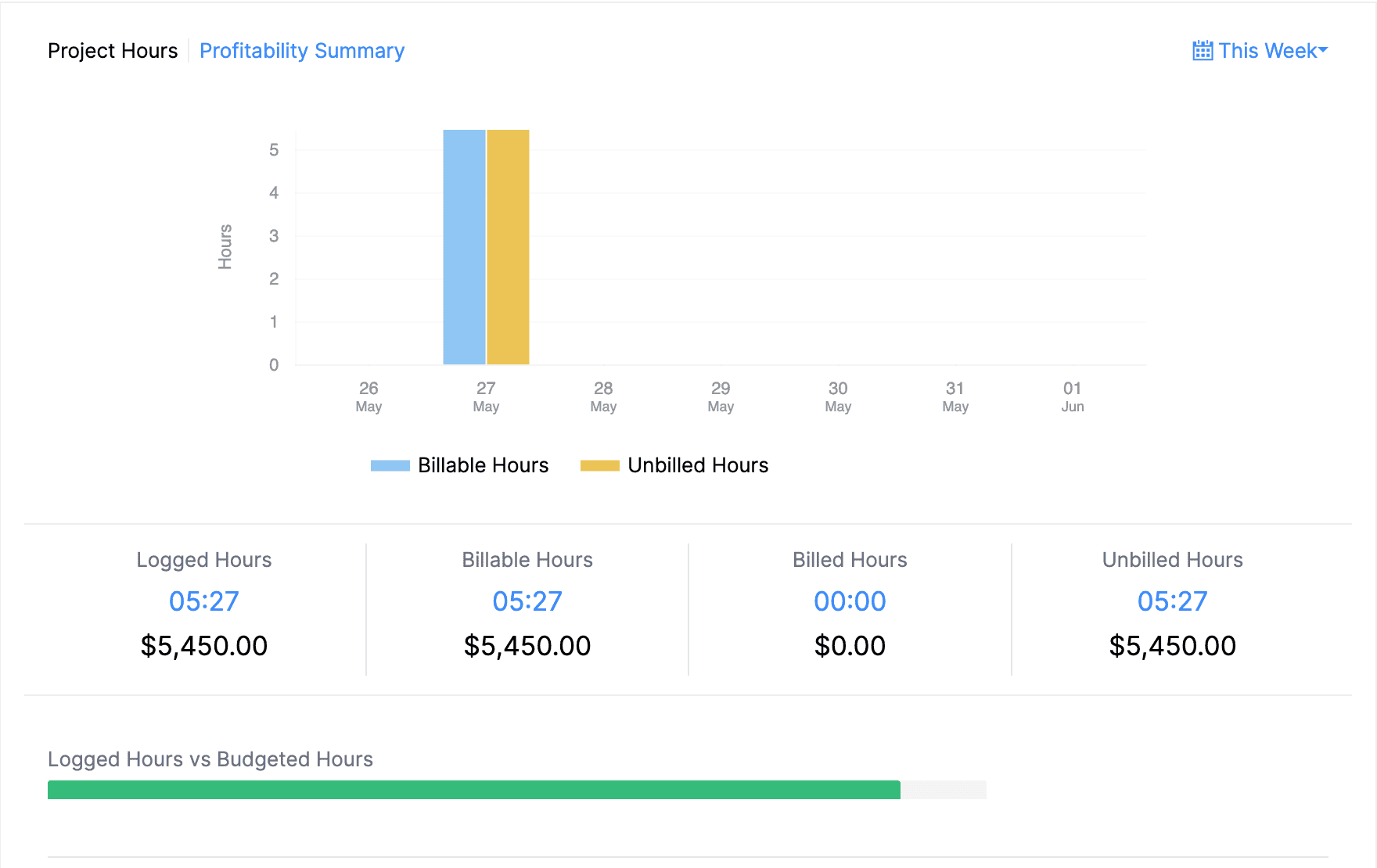This screenshot has width=1377, height=868.
Task: Open the 05:27 value under Billable Hours stat
Action: 527,601
